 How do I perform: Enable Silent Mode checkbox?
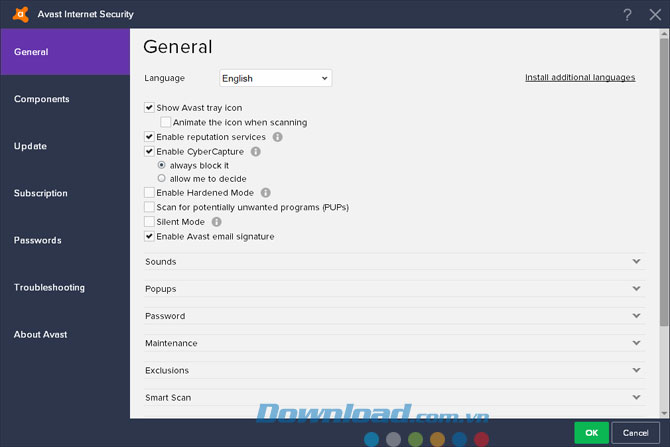point(149,222)
